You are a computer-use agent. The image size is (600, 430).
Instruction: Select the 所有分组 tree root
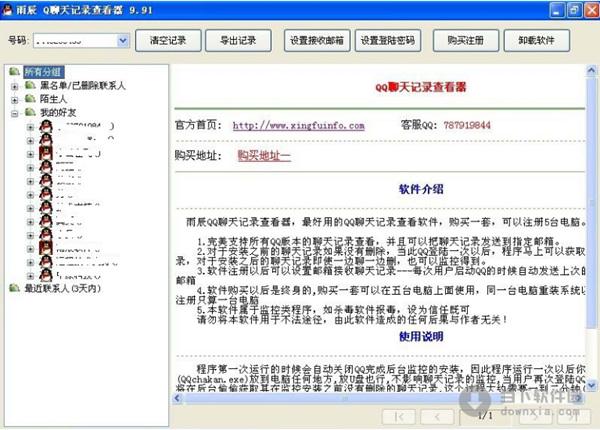pos(42,72)
